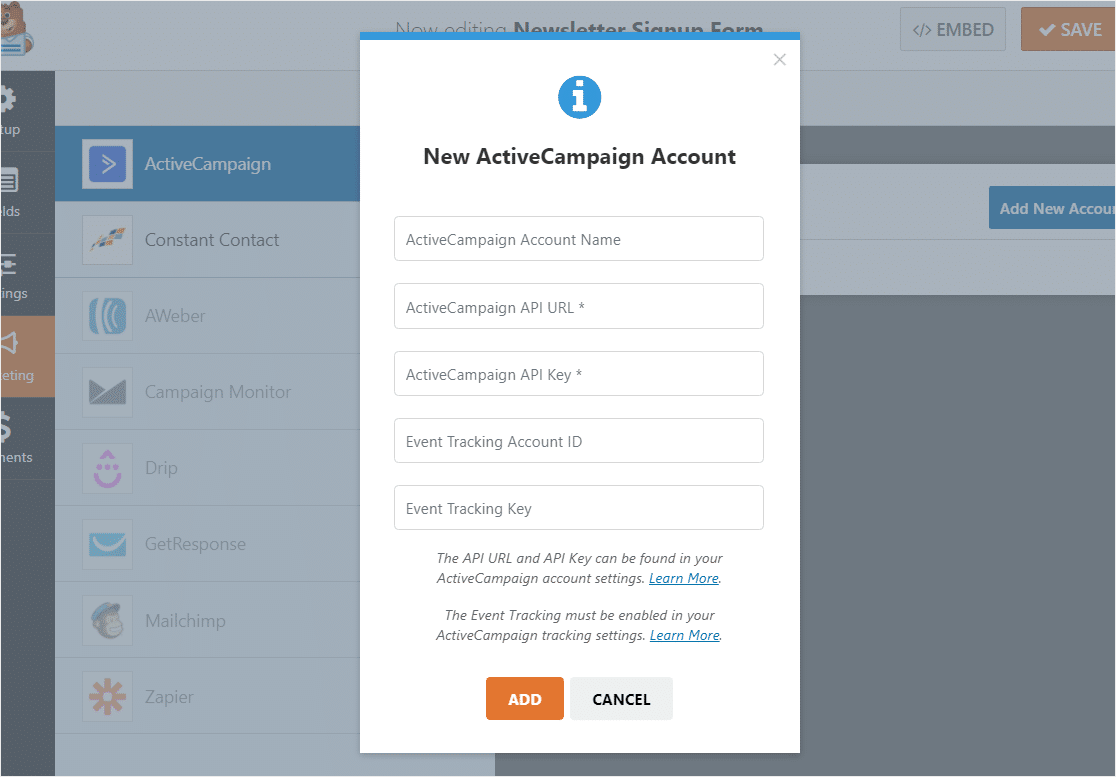Select the Mailchimp monkey icon

click(107, 619)
